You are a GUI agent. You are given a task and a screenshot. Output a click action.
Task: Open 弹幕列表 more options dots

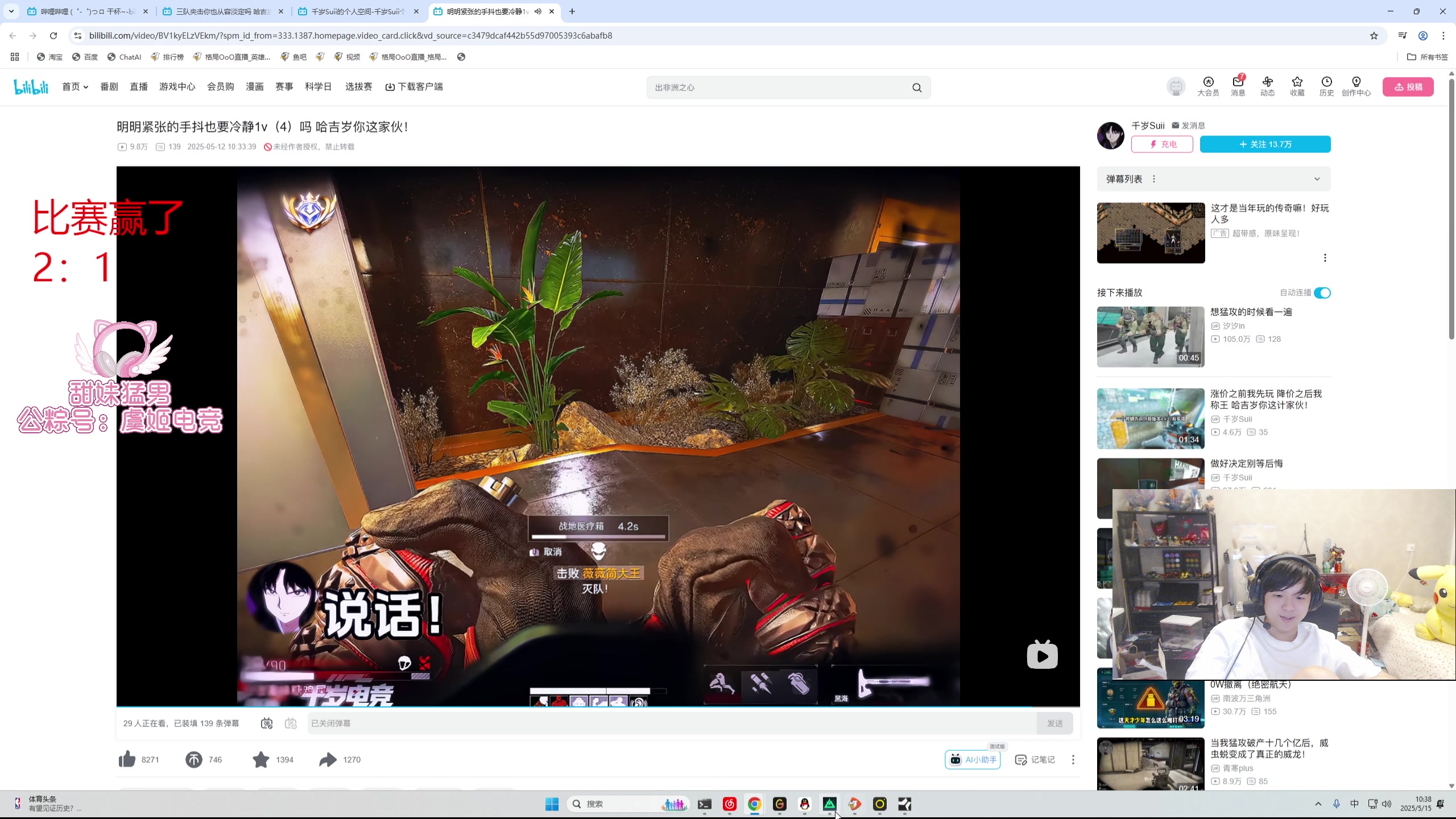point(1154,179)
